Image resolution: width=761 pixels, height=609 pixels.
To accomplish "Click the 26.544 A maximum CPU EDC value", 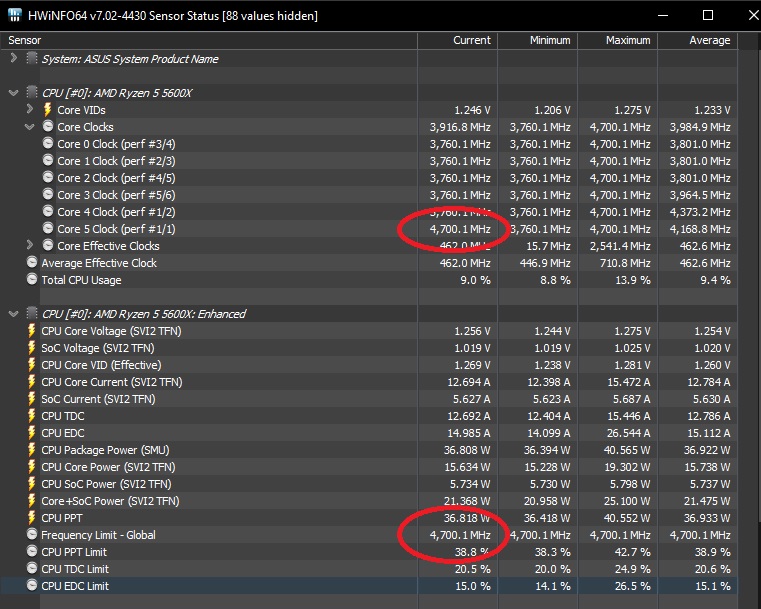I will coord(628,433).
